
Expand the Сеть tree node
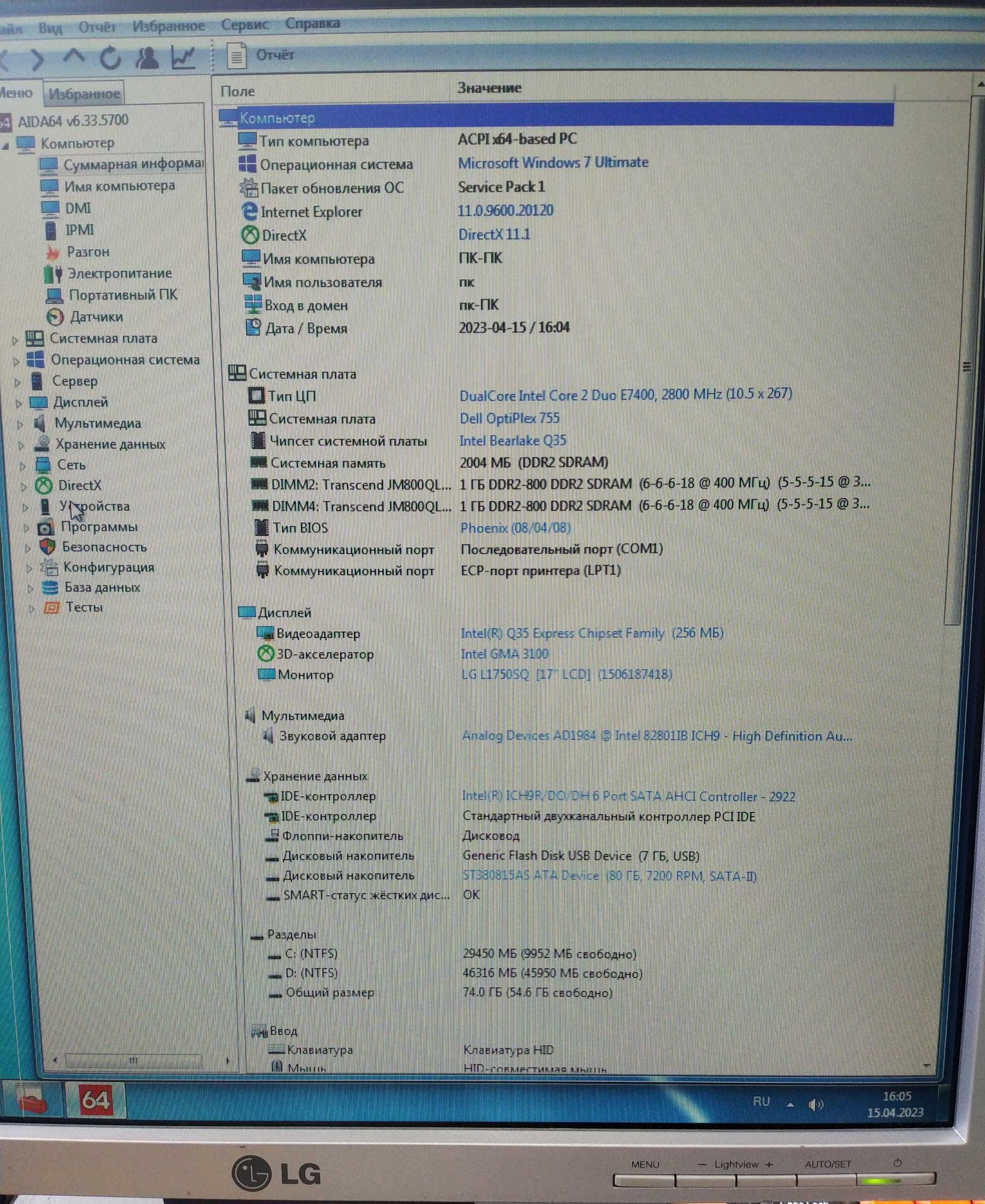(23, 467)
